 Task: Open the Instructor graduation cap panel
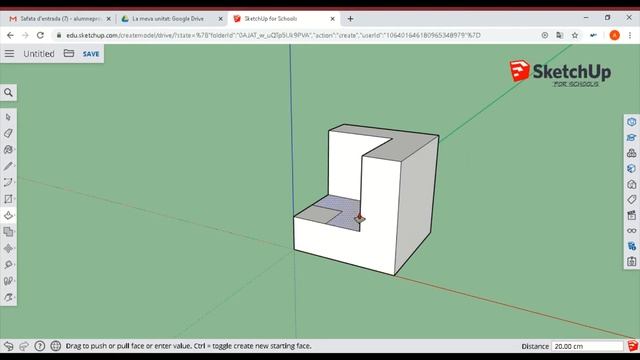point(631,138)
